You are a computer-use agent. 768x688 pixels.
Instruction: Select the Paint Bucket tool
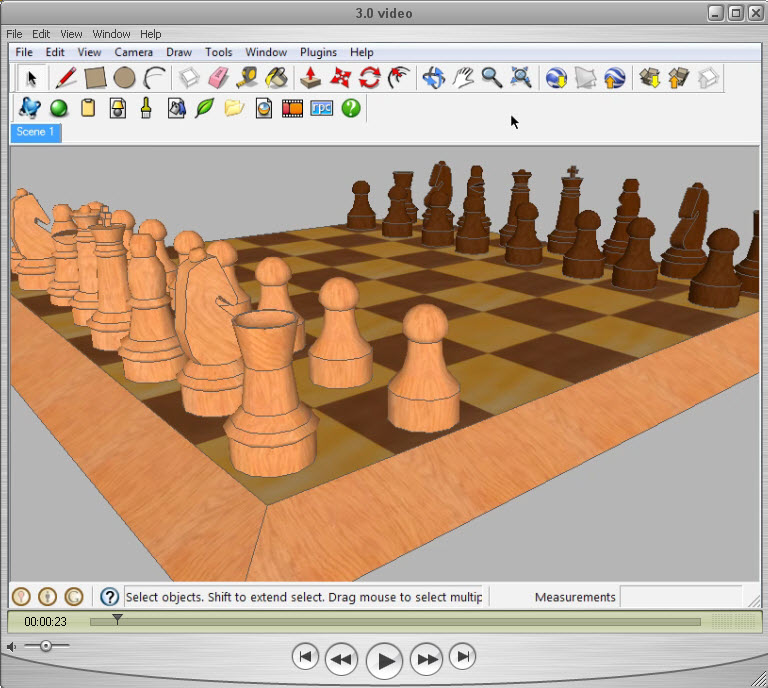(277, 77)
